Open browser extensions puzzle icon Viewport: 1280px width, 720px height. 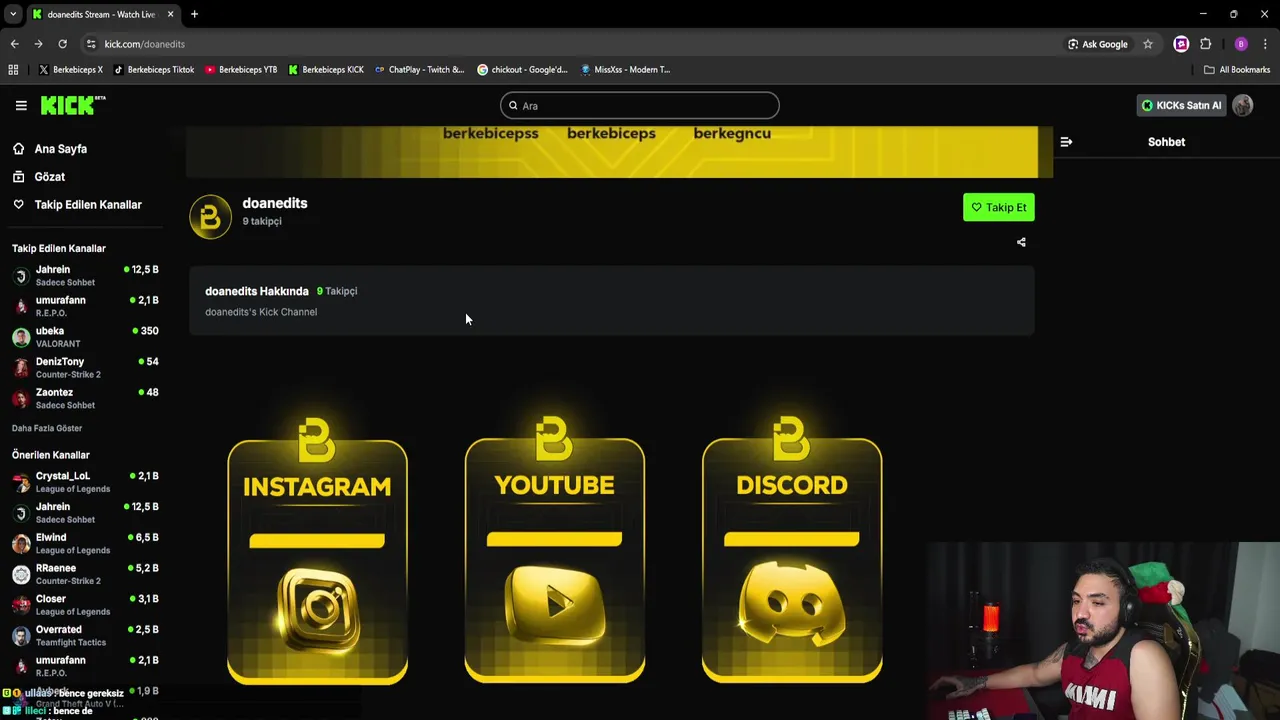coord(1205,44)
